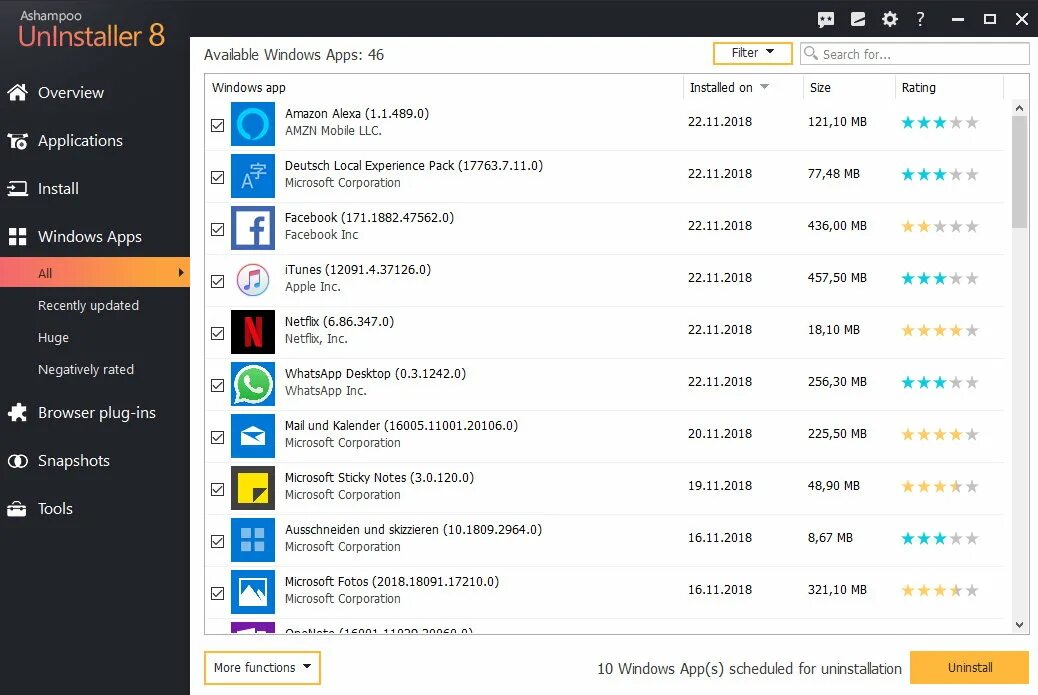Viewport: 1038px width, 695px height.
Task: Click the Tools toolbox icon
Action: 17,508
